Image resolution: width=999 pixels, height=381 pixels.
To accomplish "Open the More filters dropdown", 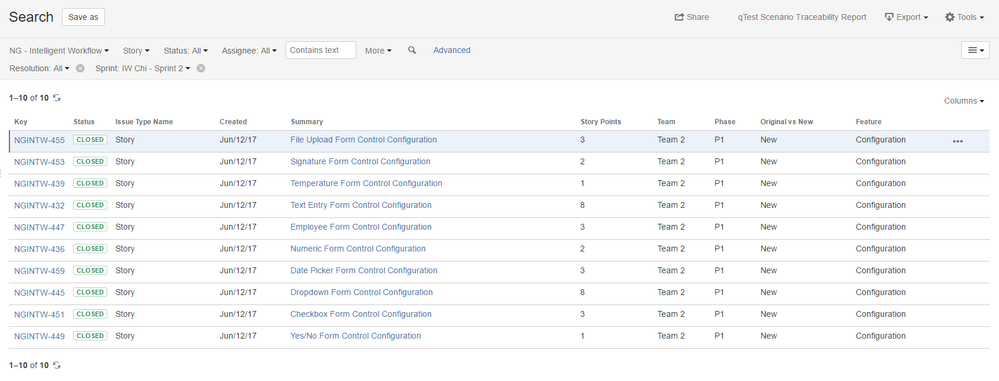I will click(x=378, y=50).
